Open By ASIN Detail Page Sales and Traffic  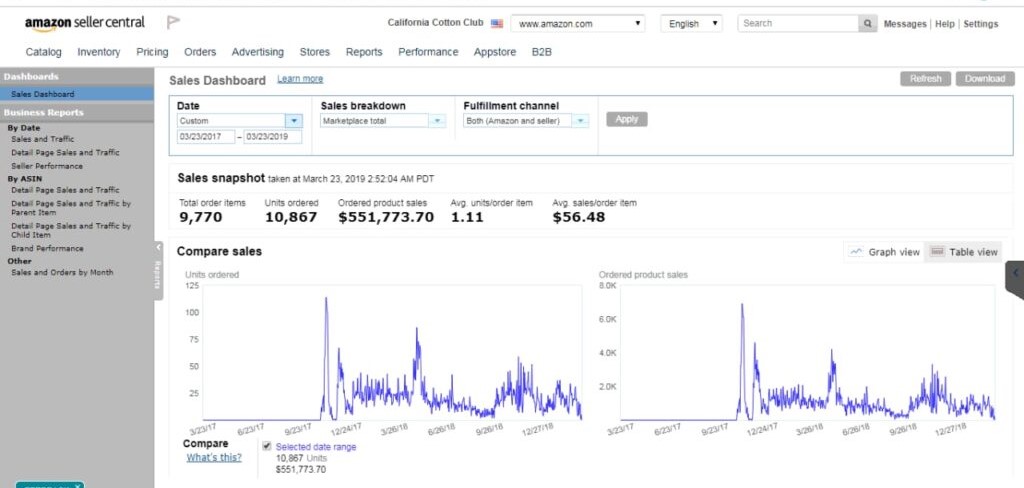tap(65, 190)
